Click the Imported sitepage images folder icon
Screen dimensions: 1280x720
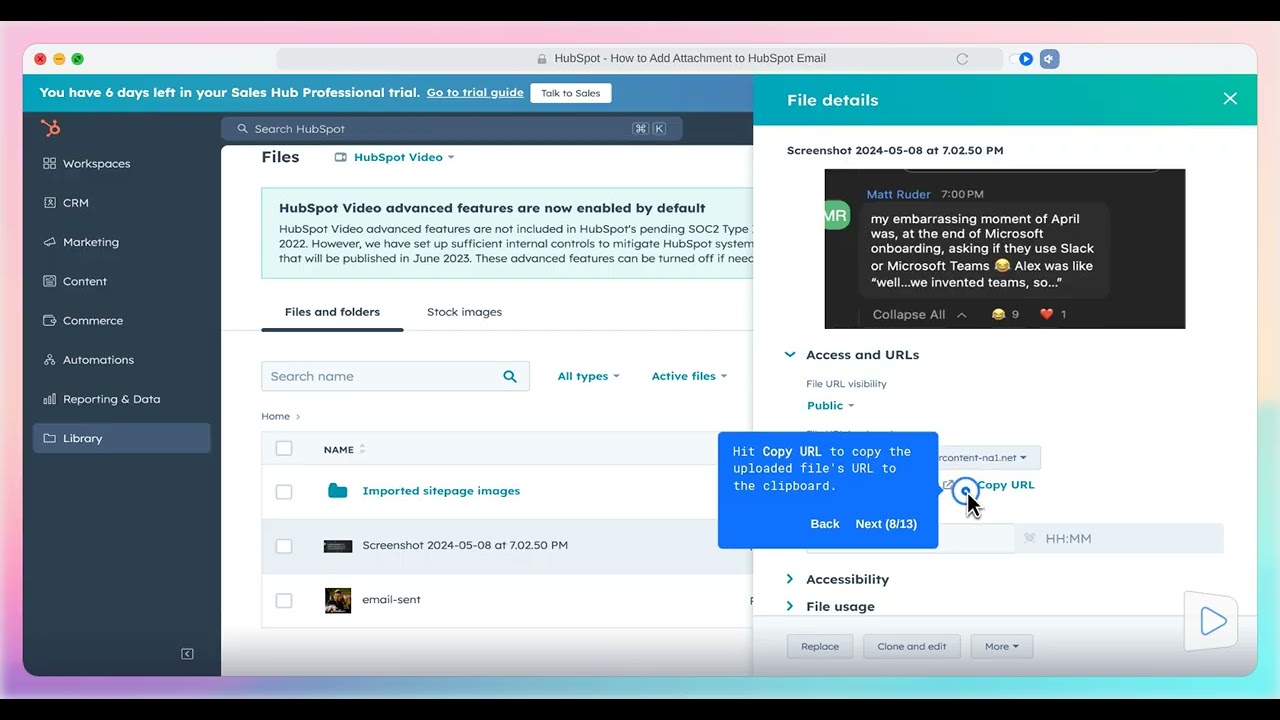[338, 491]
